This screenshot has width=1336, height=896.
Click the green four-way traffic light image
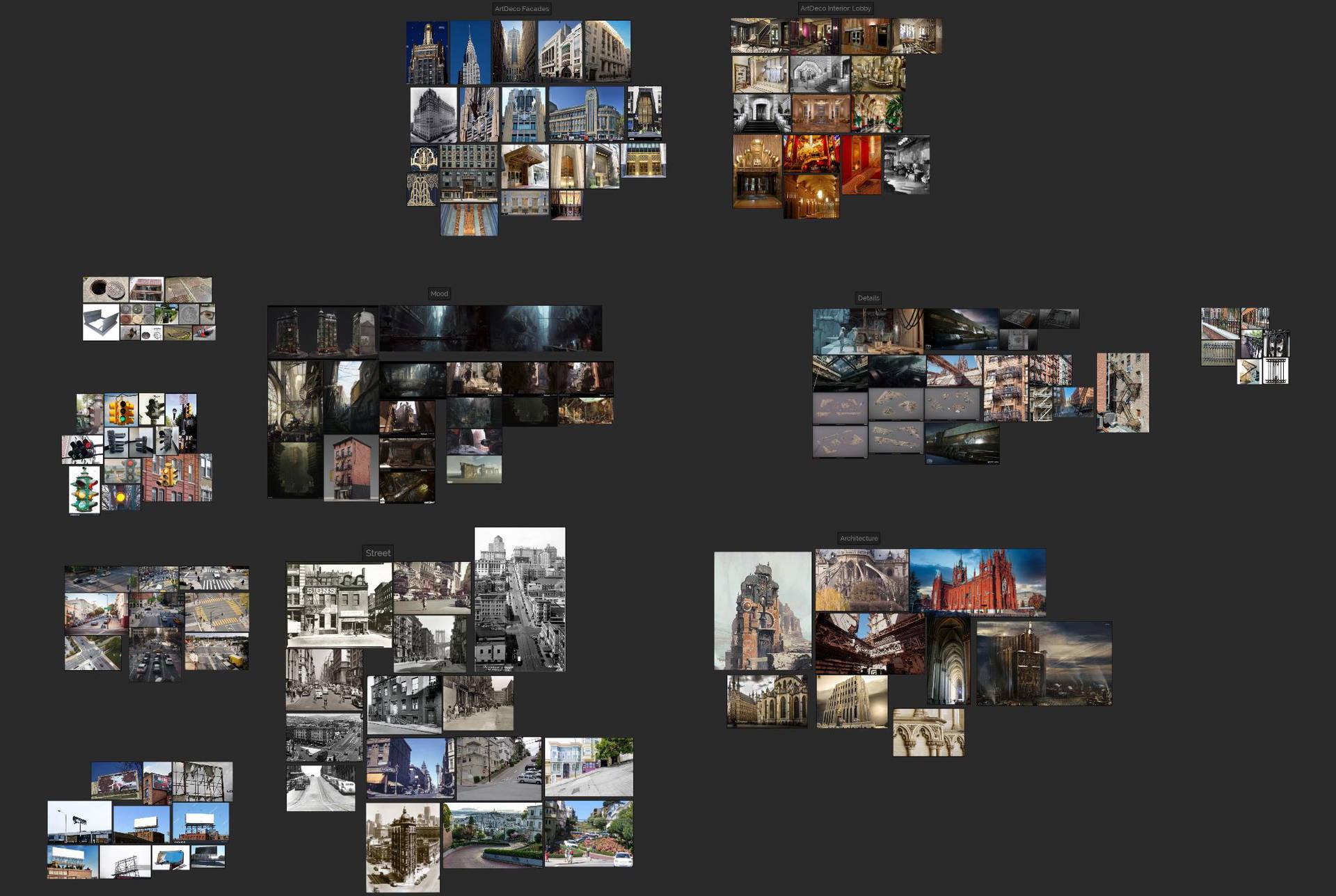pos(84,490)
